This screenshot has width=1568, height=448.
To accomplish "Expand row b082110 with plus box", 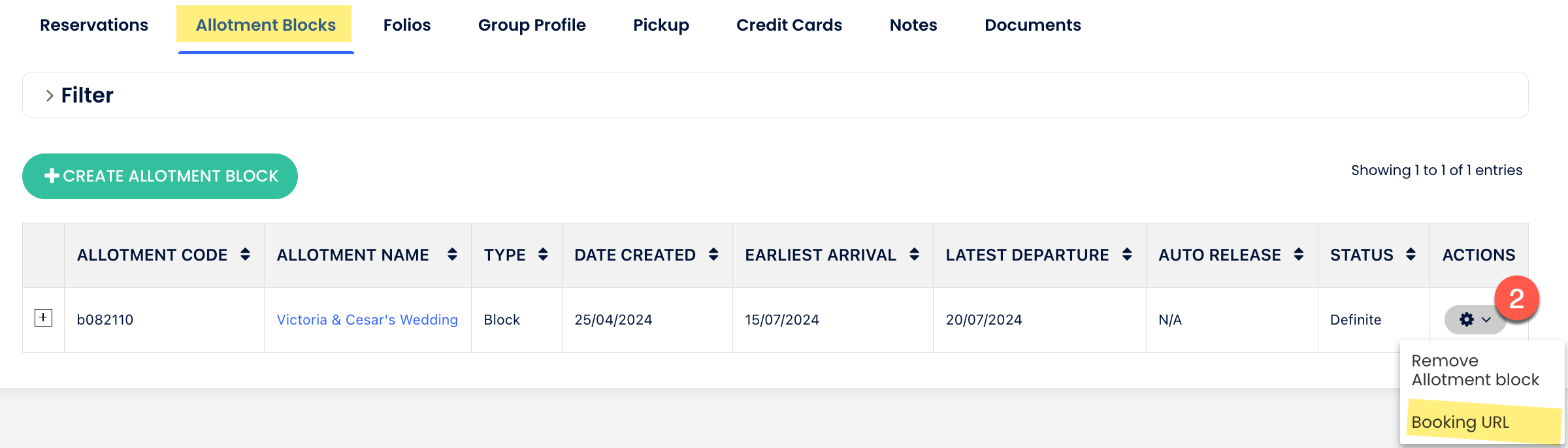I will (43, 318).
